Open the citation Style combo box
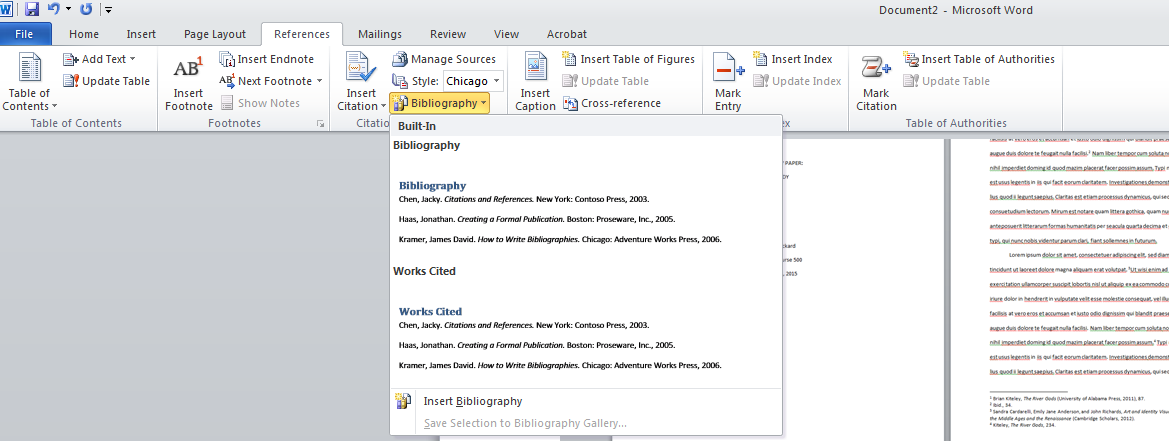This screenshot has height=441, width=1169. [473, 81]
